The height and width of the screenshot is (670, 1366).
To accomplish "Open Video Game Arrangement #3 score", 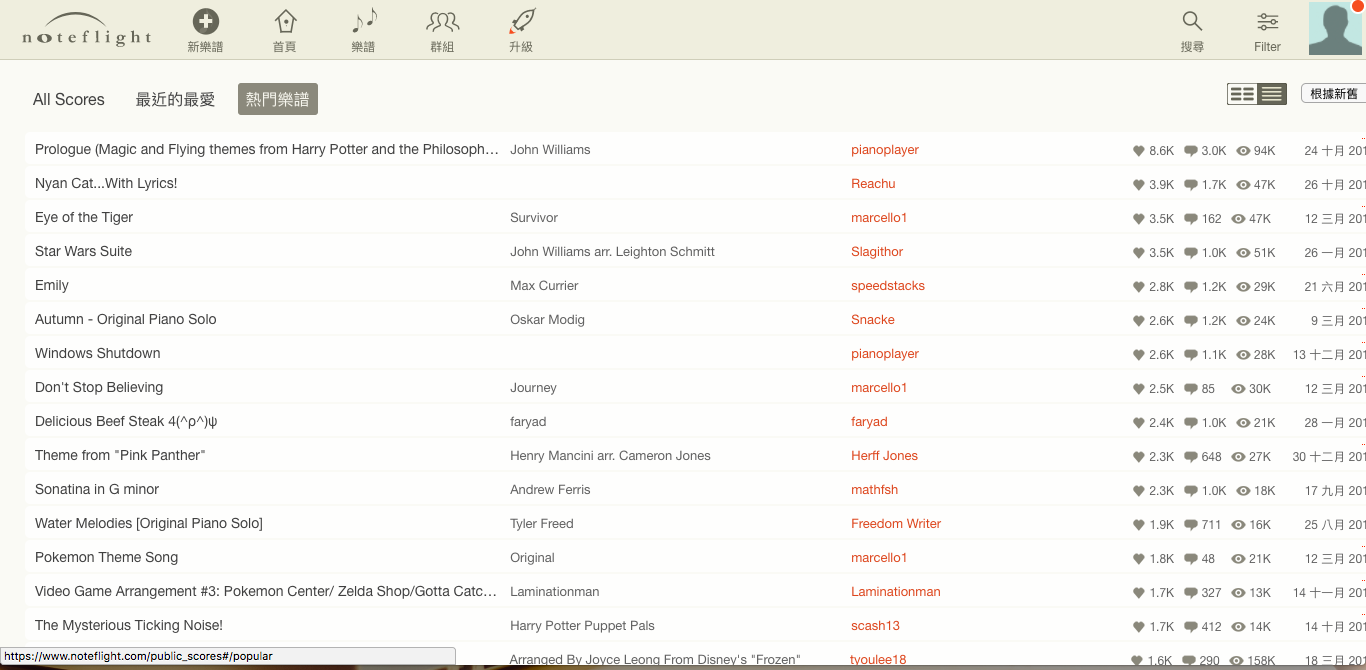I will (x=266, y=592).
